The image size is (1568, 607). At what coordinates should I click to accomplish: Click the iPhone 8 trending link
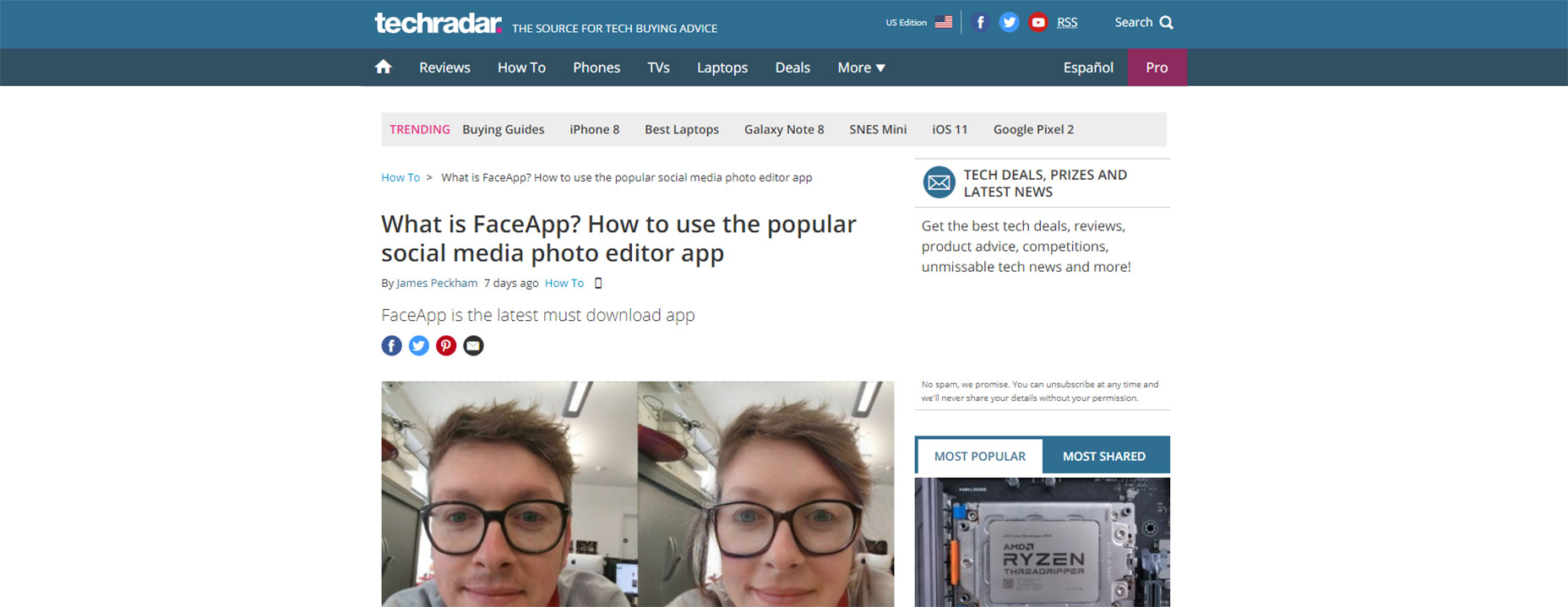594,129
